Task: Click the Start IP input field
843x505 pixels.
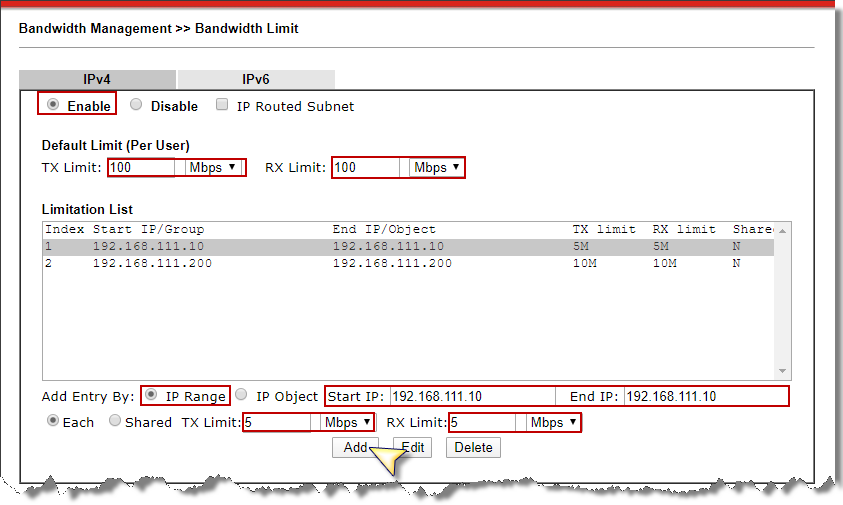Action: [x=473, y=397]
